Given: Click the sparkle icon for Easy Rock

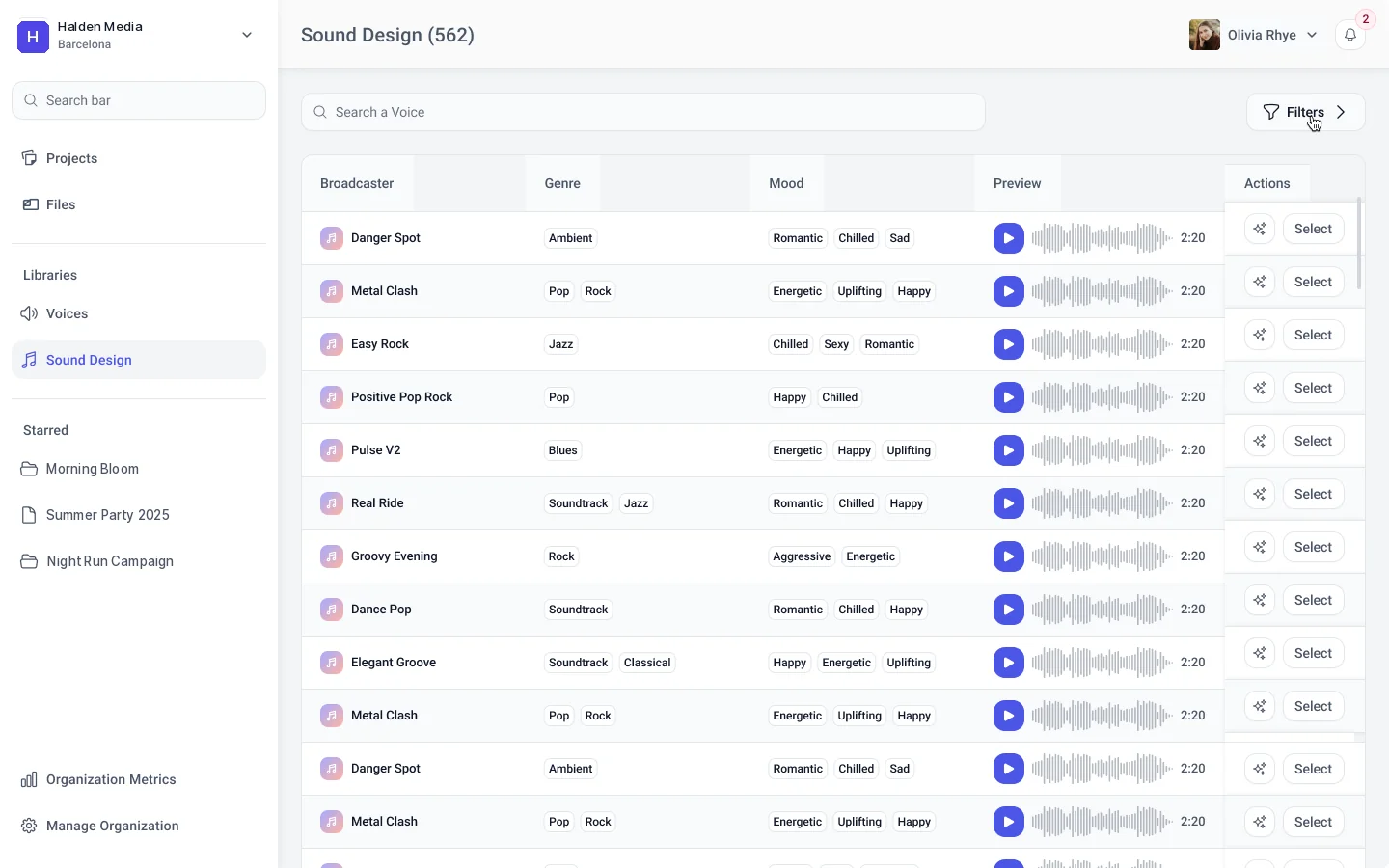Looking at the screenshot, I should click(x=1260, y=335).
